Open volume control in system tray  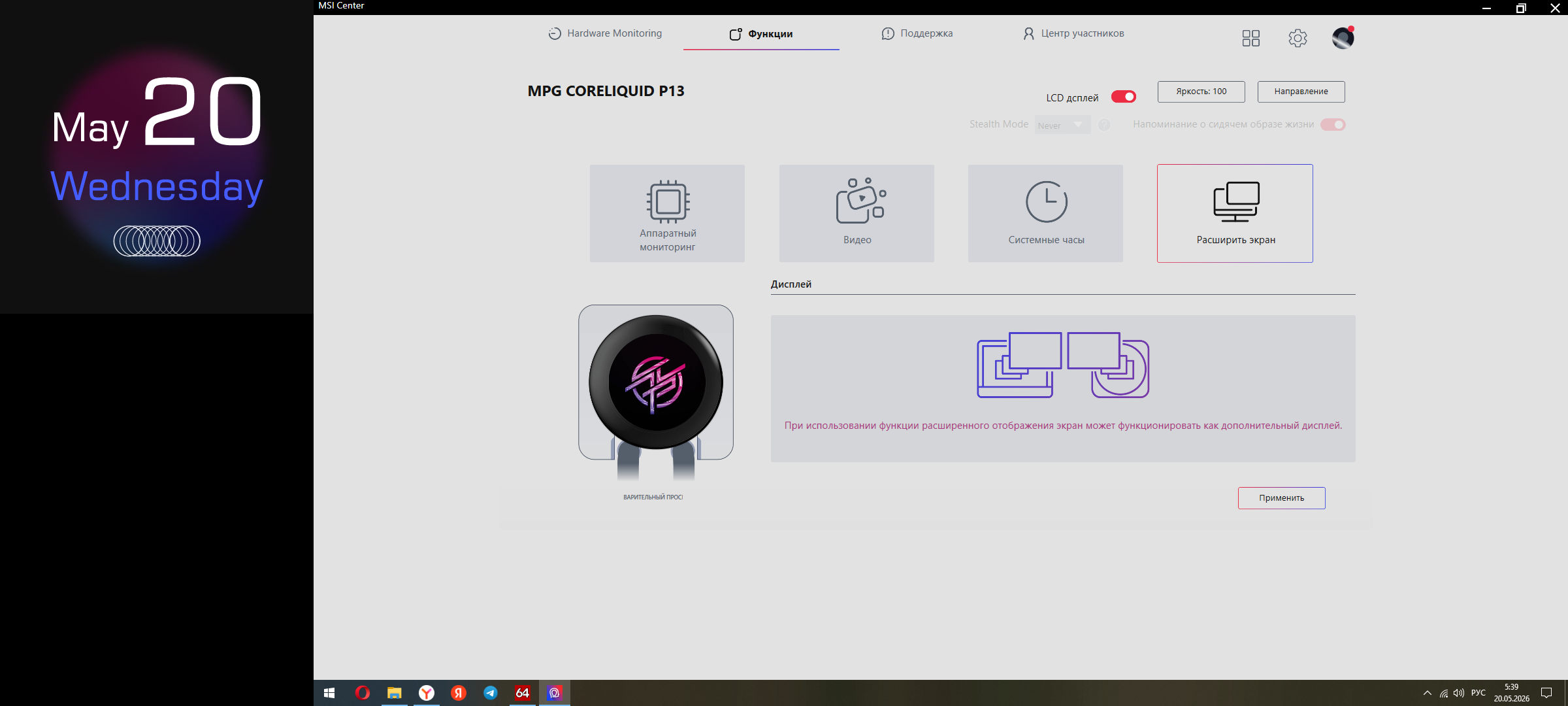[1459, 693]
